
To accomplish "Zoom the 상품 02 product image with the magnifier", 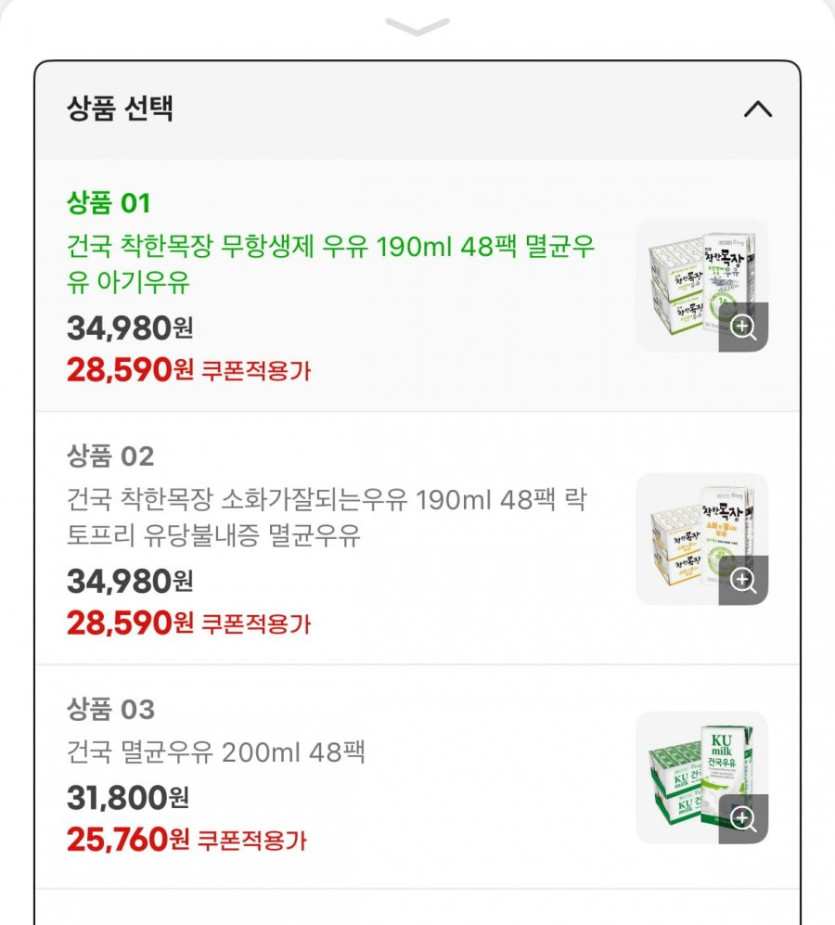I will coord(743,580).
